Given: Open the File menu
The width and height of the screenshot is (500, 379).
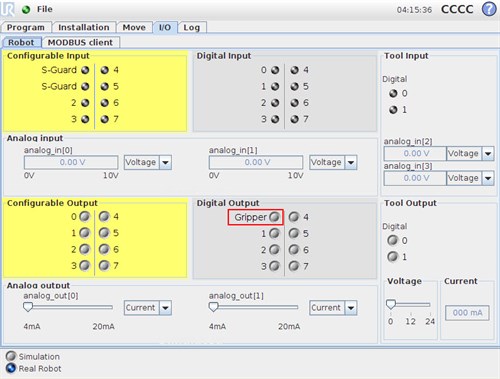Looking at the screenshot, I should (x=45, y=9).
